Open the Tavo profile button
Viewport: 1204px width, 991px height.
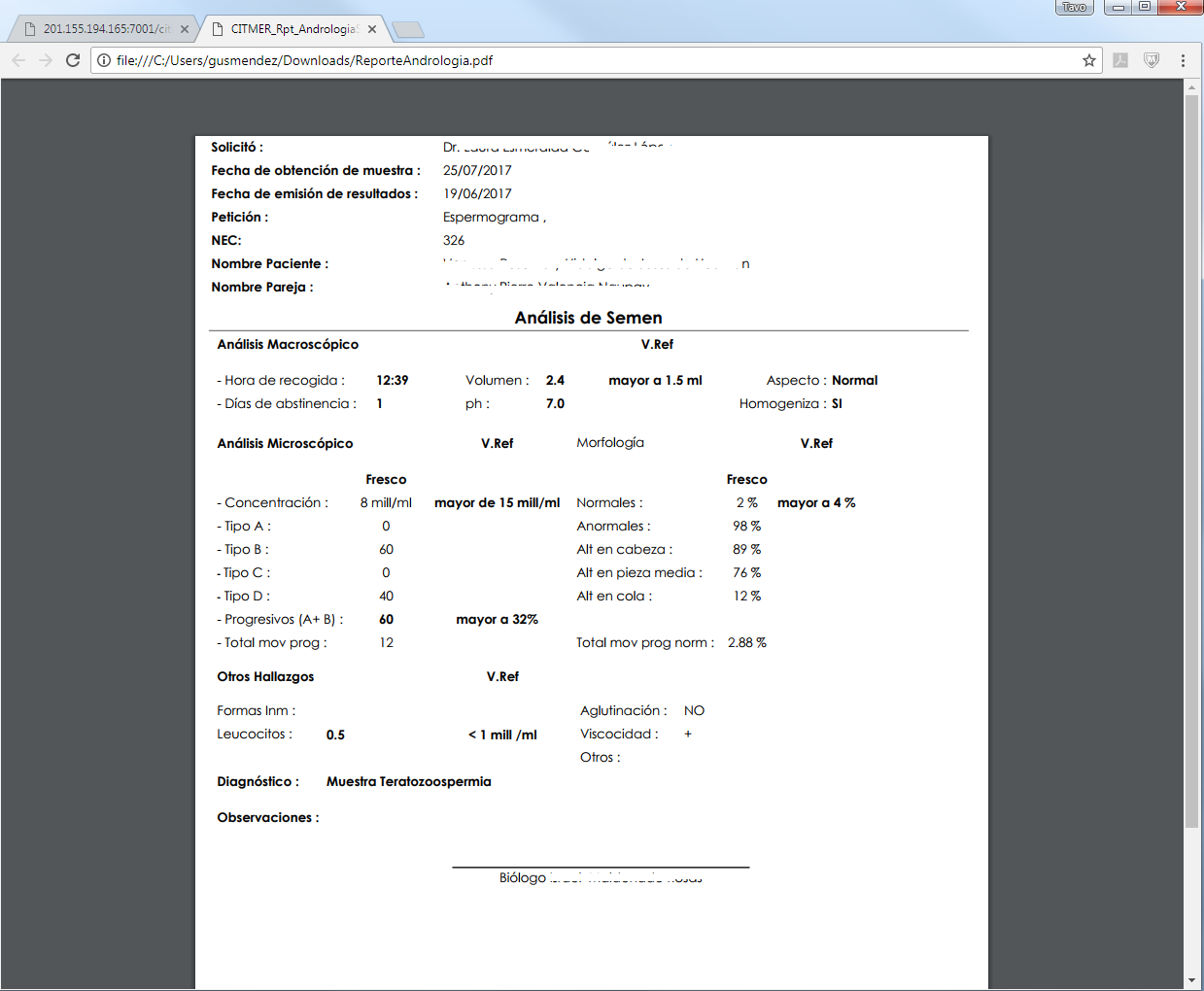1075,7
